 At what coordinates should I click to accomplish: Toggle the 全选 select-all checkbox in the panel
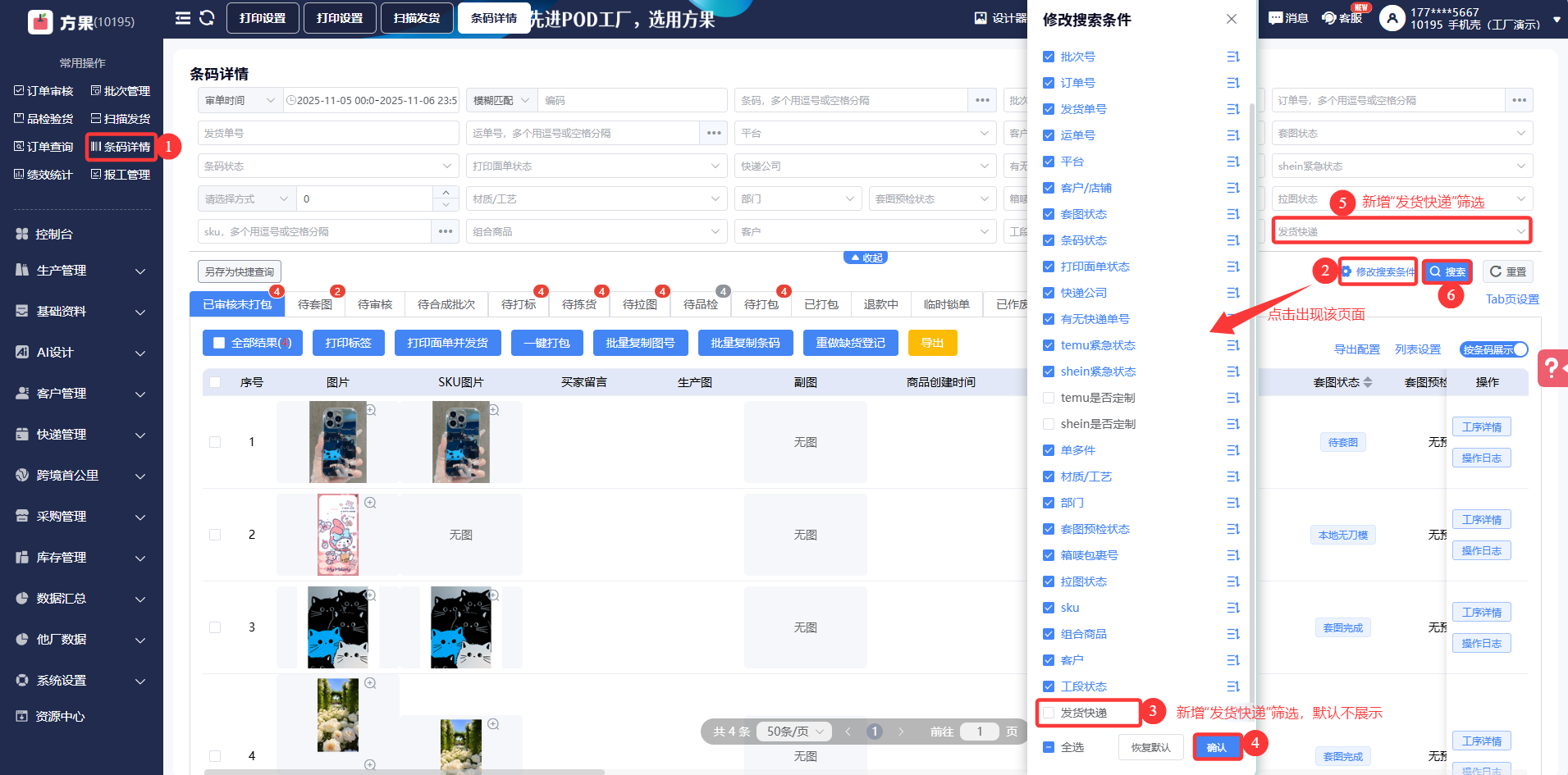click(1049, 747)
